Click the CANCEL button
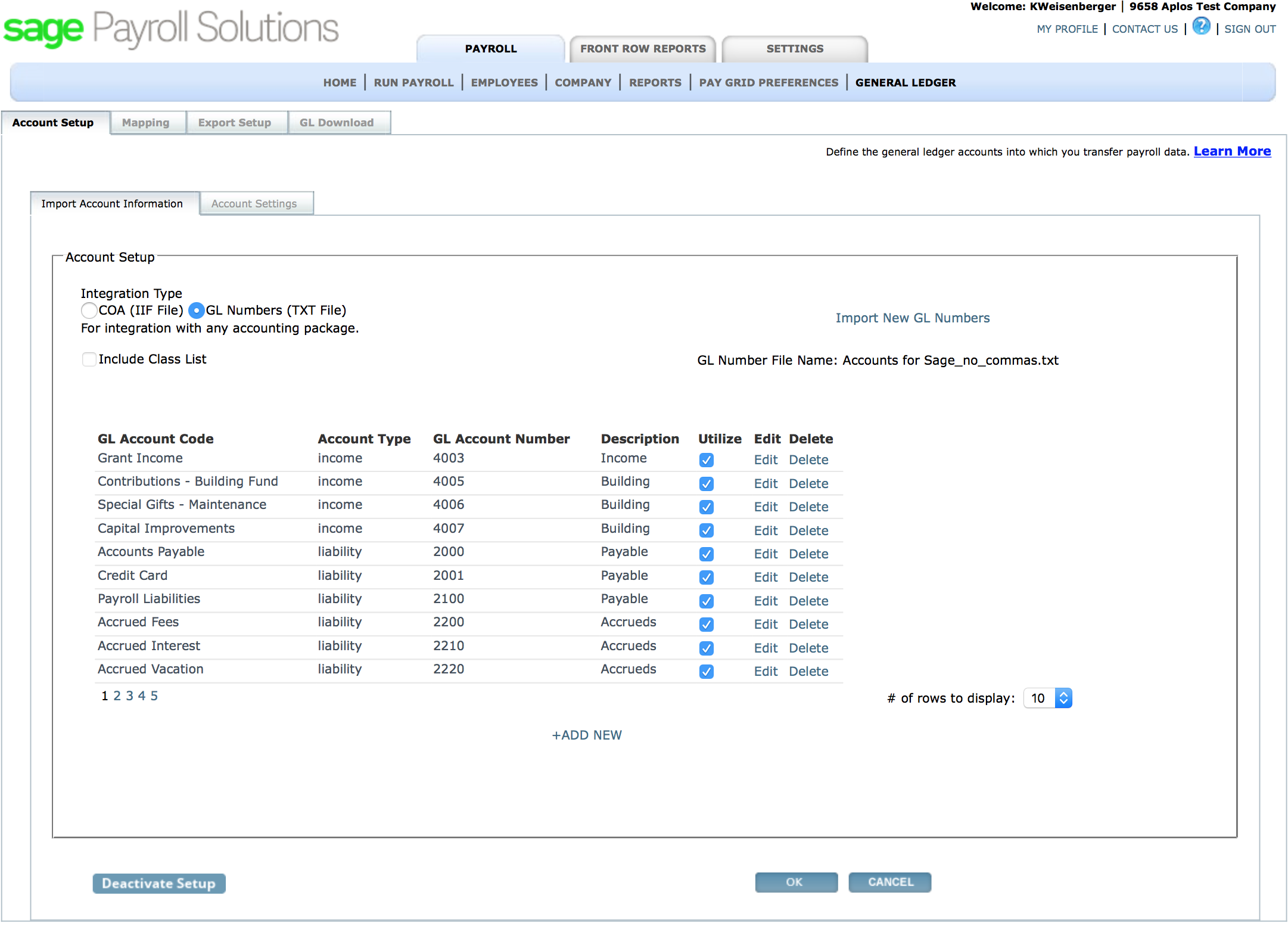 pyautogui.click(x=890, y=883)
